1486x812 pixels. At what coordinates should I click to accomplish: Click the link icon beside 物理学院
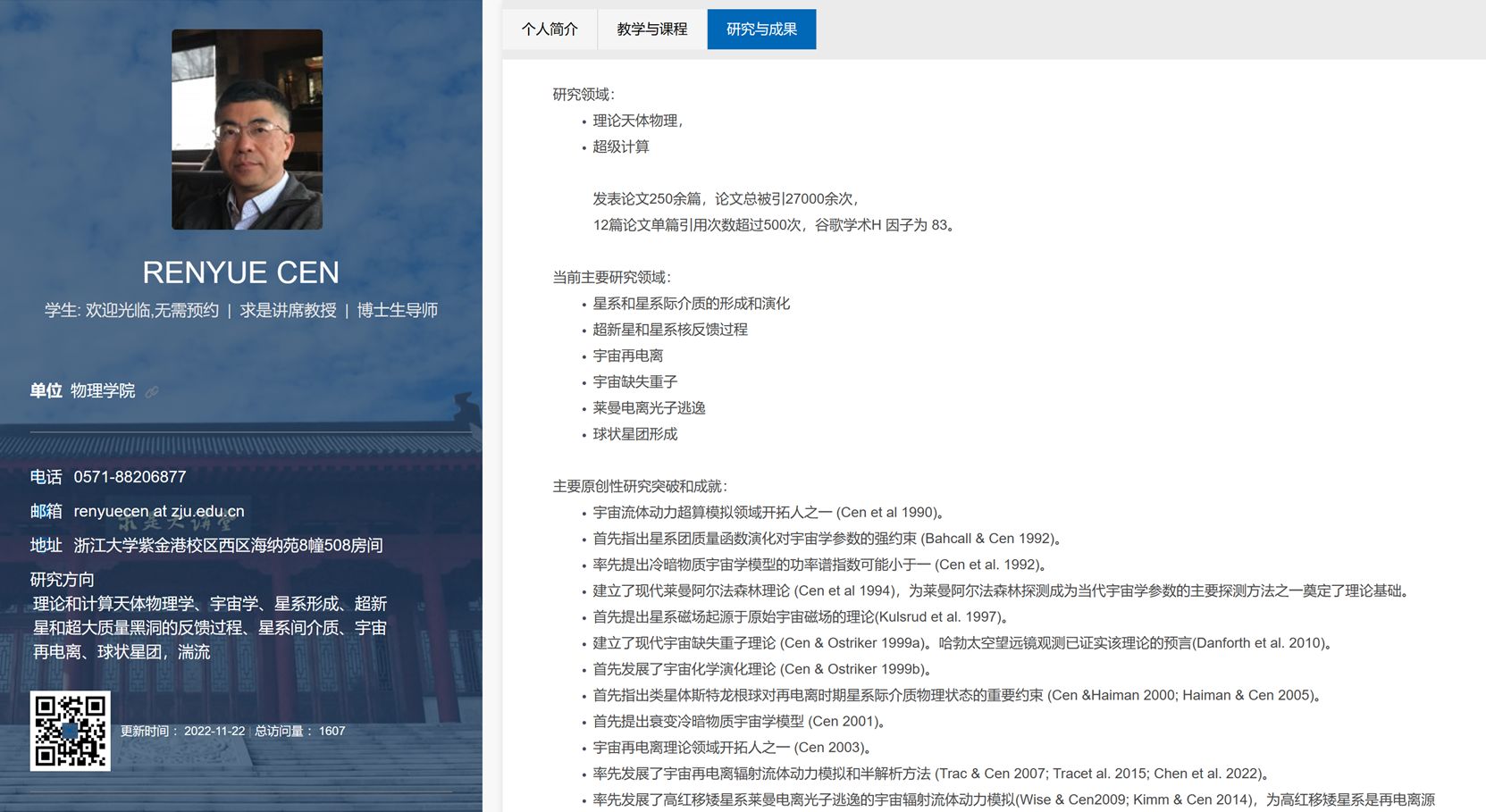click(x=152, y=391)
